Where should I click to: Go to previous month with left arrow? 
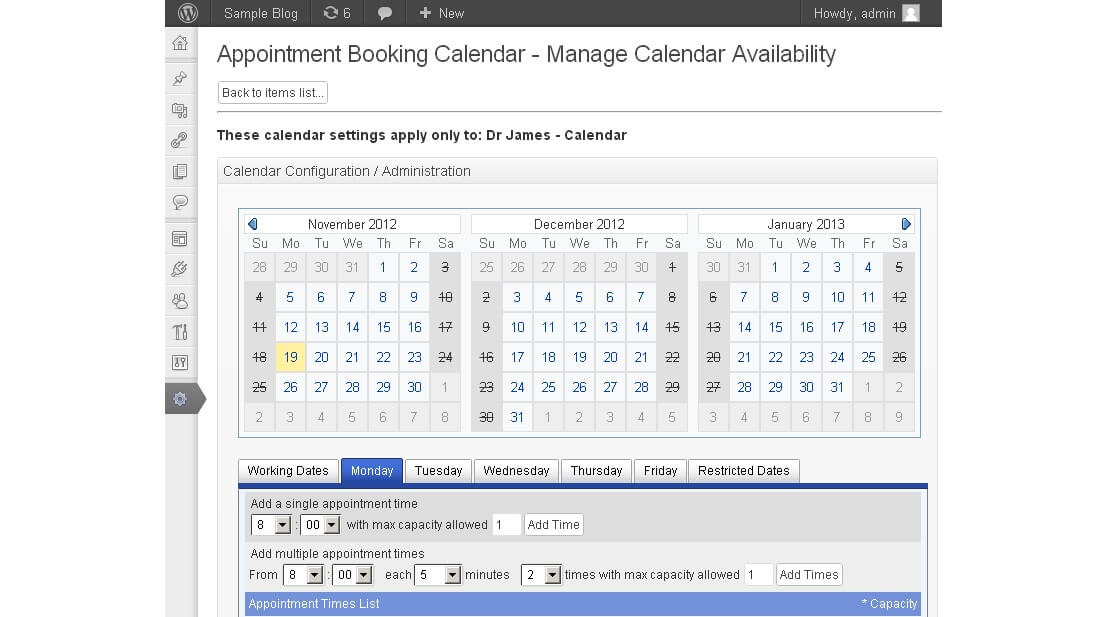[253, 224]
